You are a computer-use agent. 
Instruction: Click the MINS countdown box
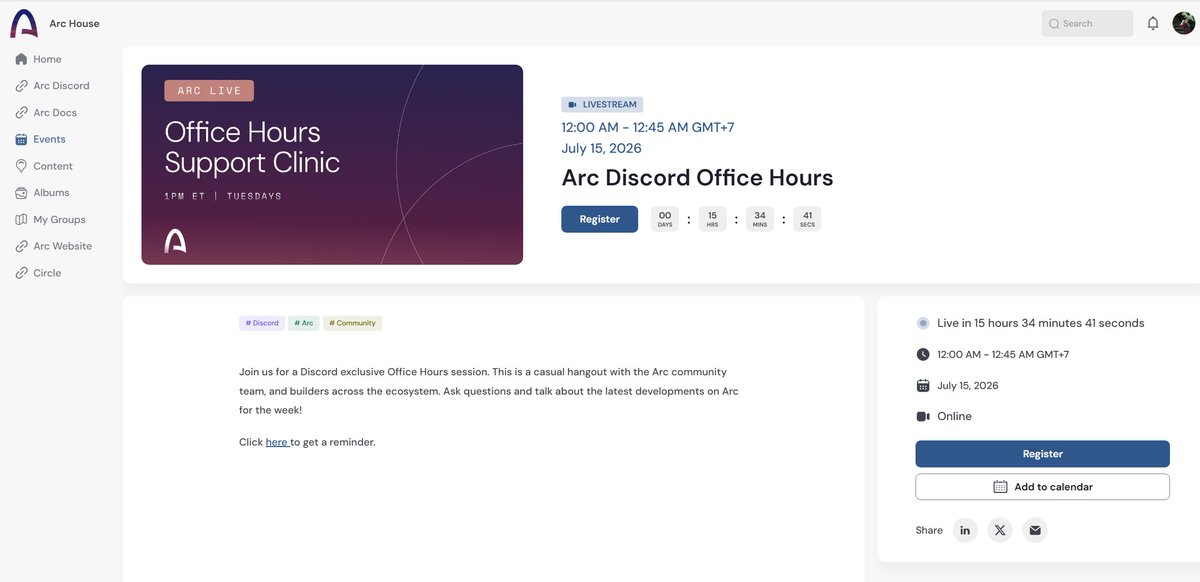point(760,219)
